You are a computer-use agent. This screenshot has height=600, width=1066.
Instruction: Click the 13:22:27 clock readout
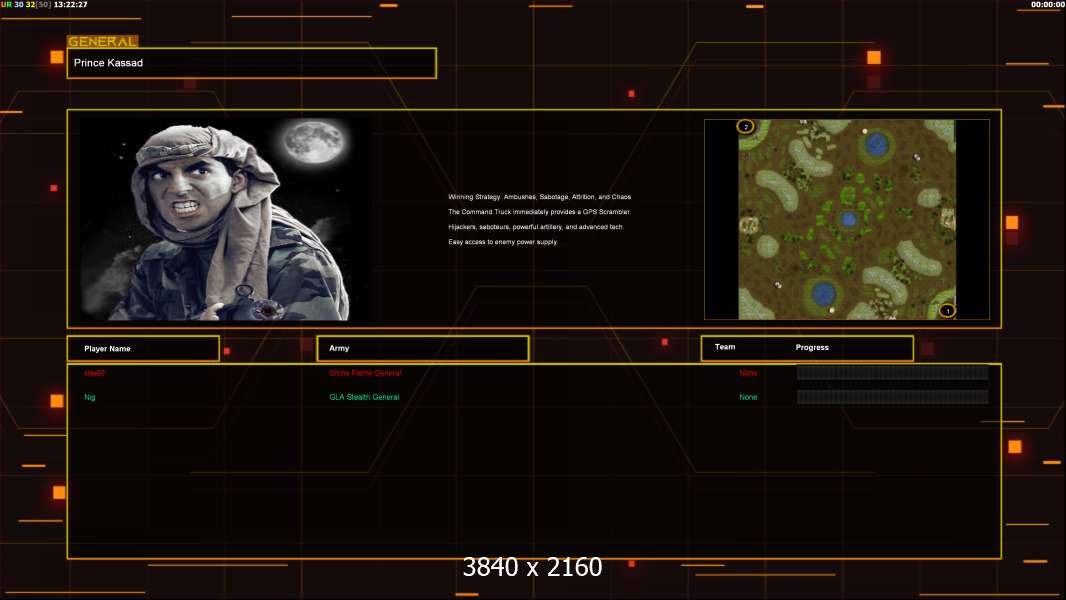click(71, 4)
